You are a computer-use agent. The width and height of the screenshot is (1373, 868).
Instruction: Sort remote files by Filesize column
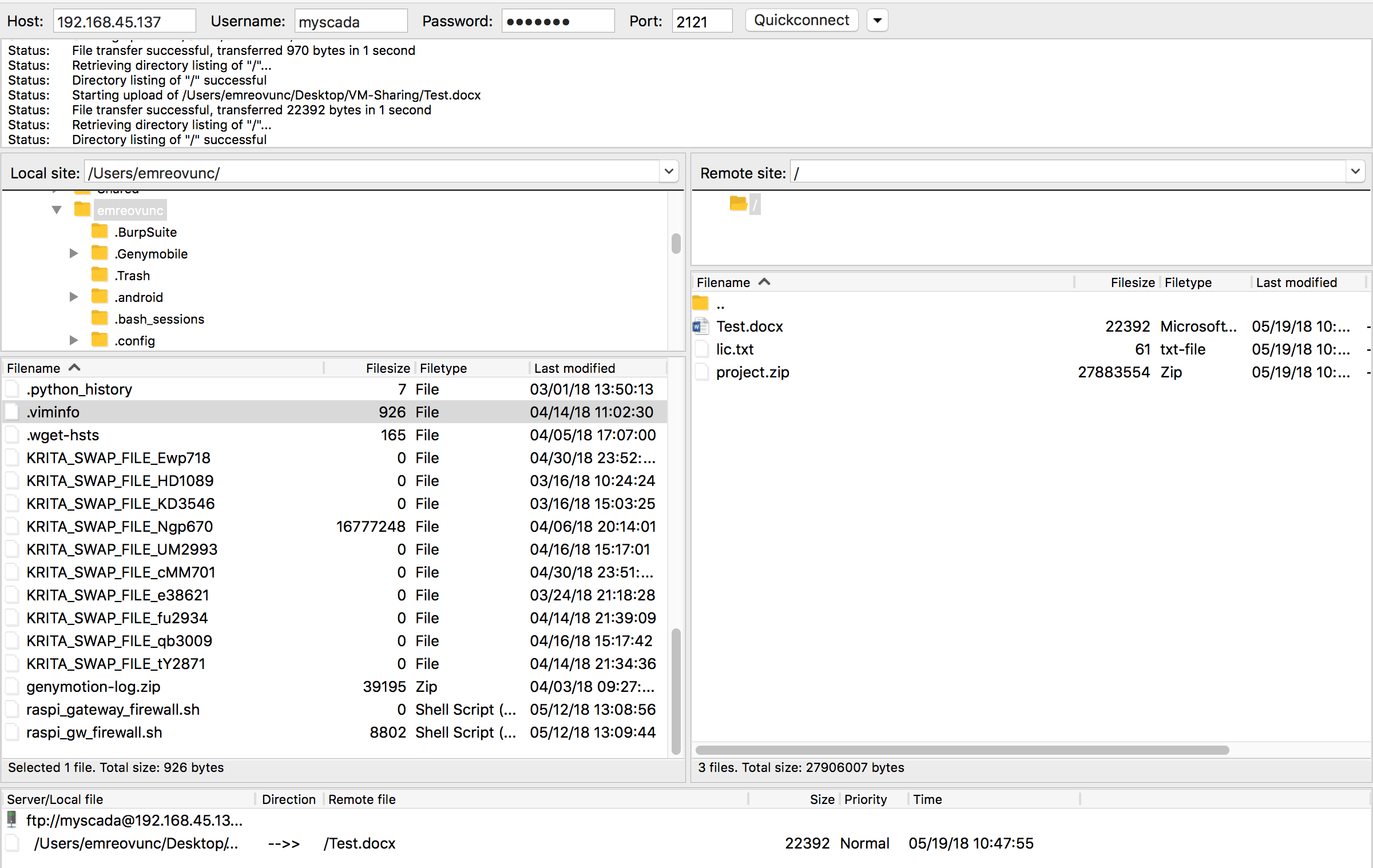pos(1132,282)
